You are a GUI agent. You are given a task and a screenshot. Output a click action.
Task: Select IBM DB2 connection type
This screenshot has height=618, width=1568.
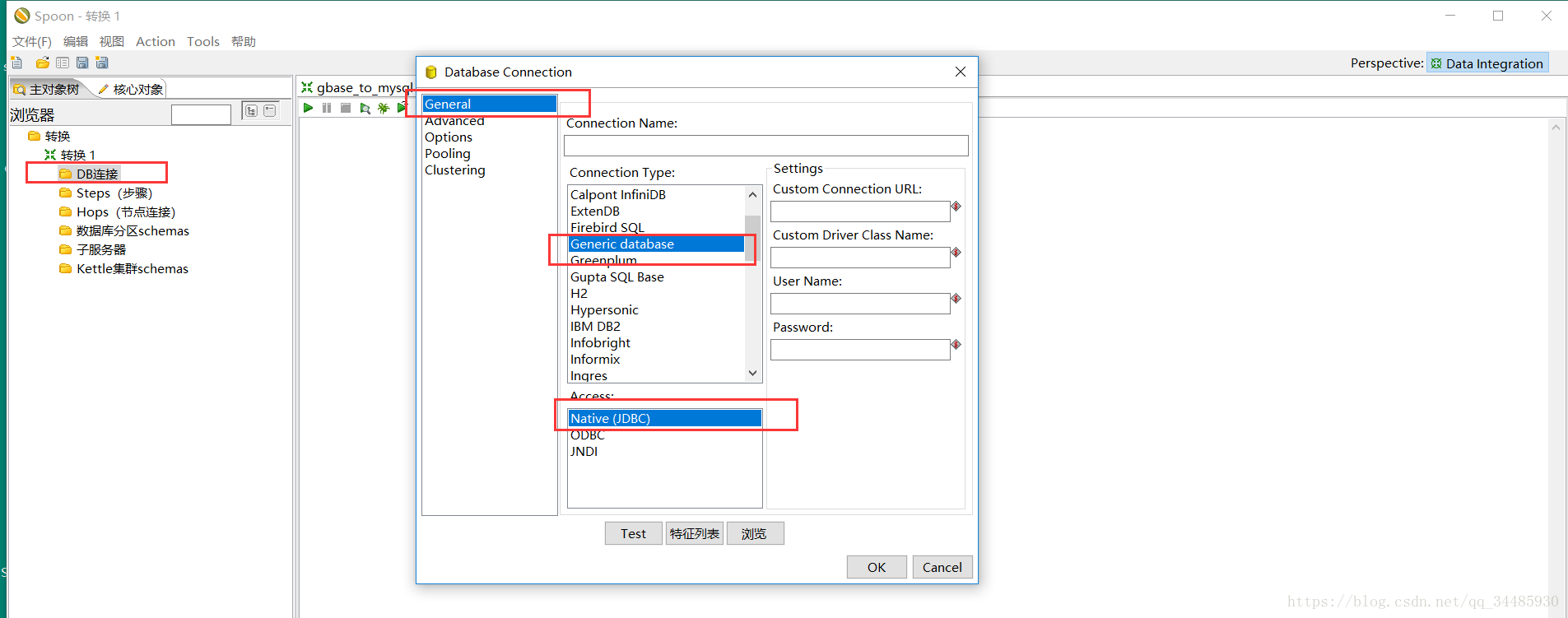pyautogui.click(x=595, y=326)
